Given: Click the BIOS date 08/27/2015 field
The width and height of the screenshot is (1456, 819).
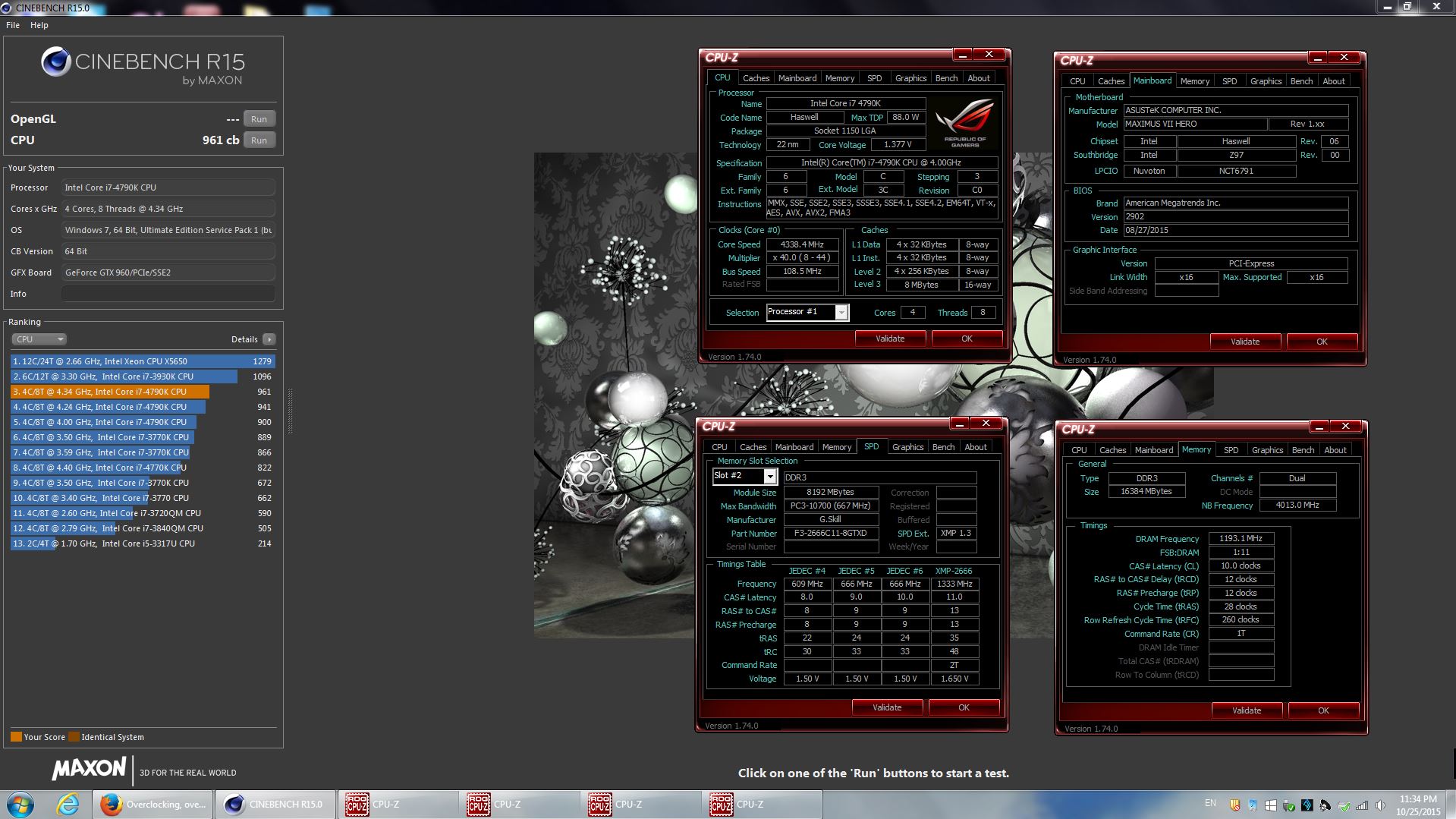Looking at the screenshot, I should pyautogui.click(x=1235, y=230).
